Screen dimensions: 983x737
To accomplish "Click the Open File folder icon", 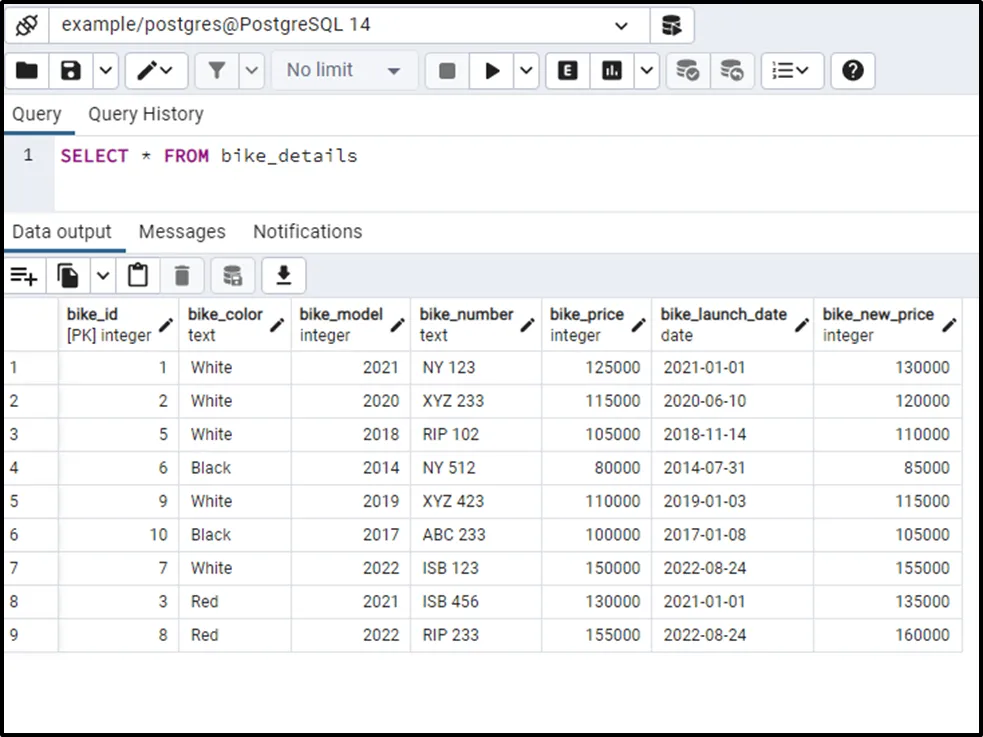I will click(27, 71).
